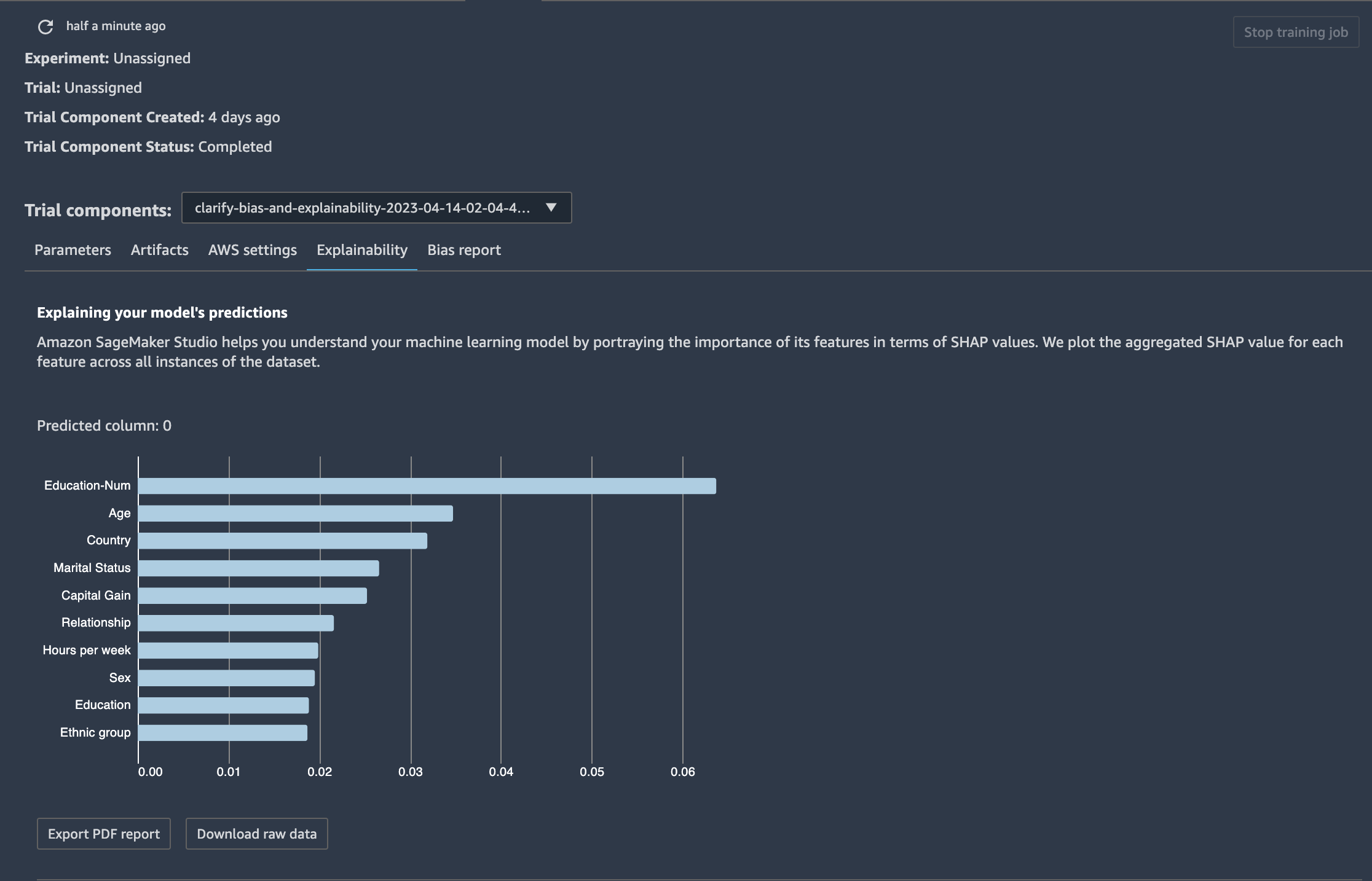Go to the Bias report tab
The image size is (1372, 881).
[464, 250]
